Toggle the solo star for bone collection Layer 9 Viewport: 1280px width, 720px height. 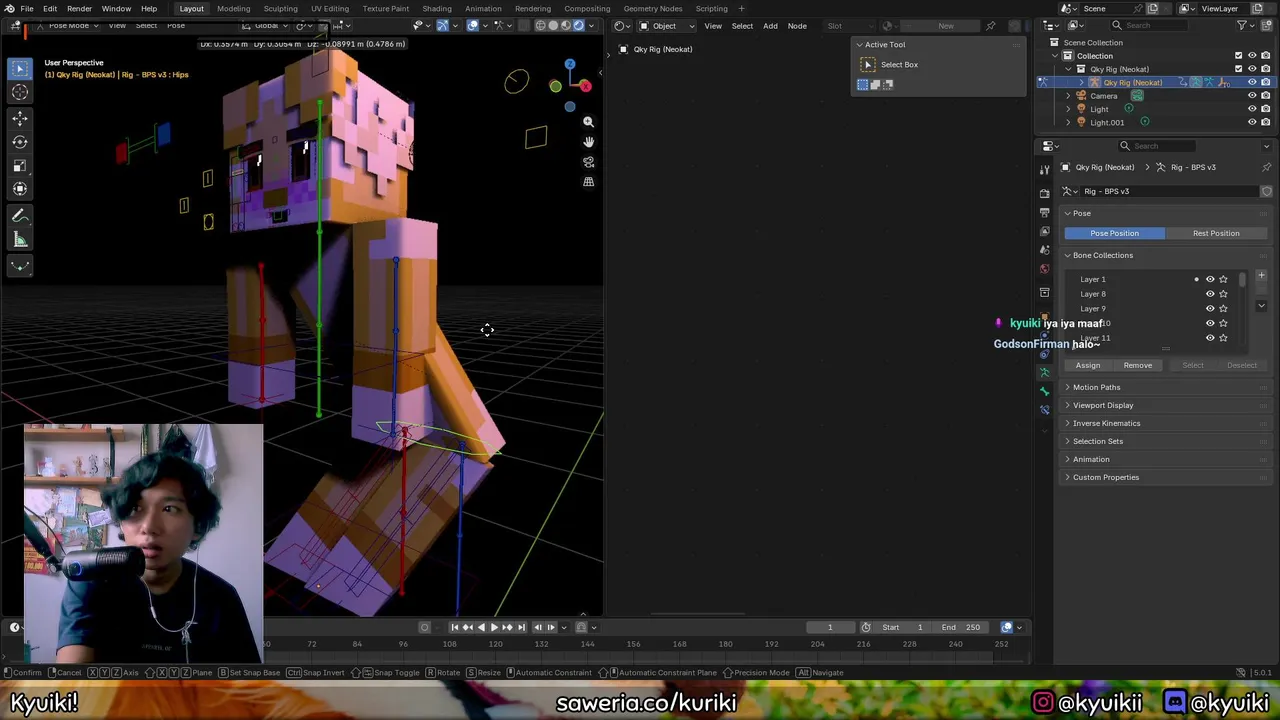[x=1223, y=308]
